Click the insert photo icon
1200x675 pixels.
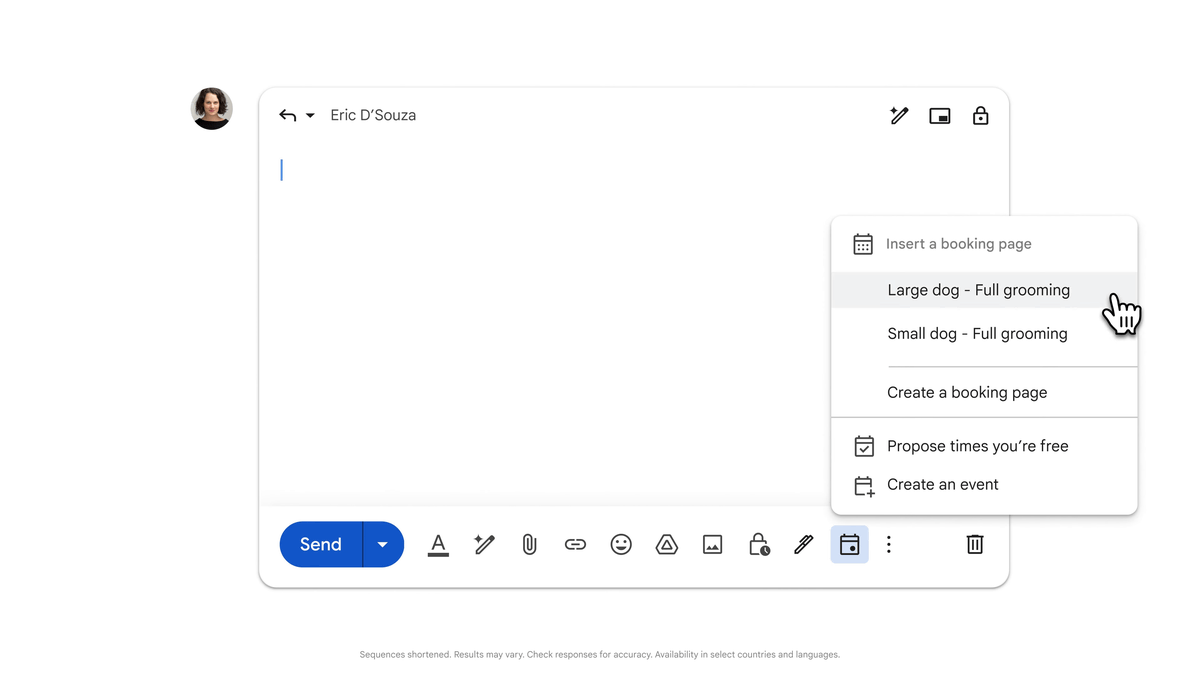pos(712,545)
